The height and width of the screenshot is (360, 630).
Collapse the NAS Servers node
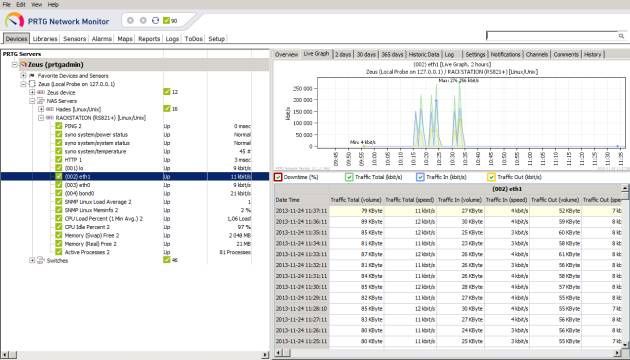point(32,101)
